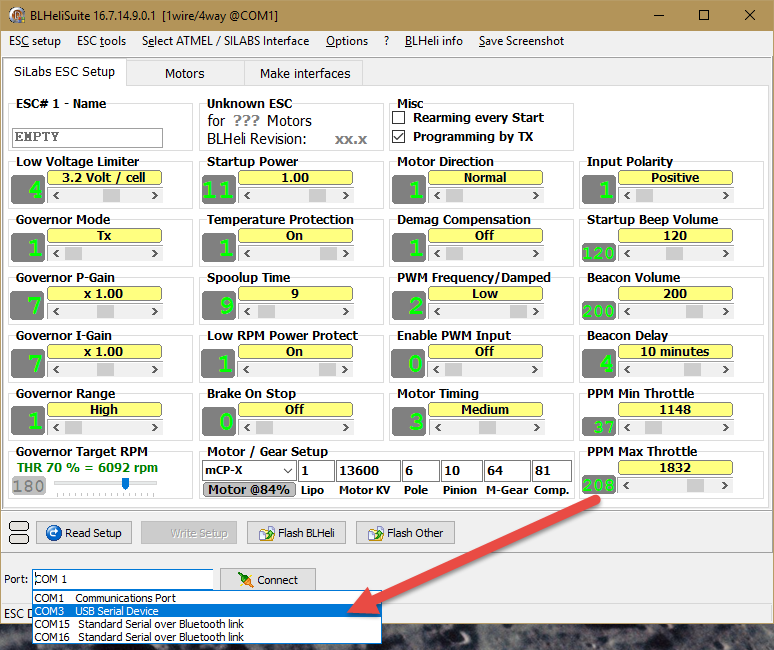Open the mCP-X motor preset dropdown
Image resolution: width=774 pixels, height=650 pixels.
tap(288, 470)
